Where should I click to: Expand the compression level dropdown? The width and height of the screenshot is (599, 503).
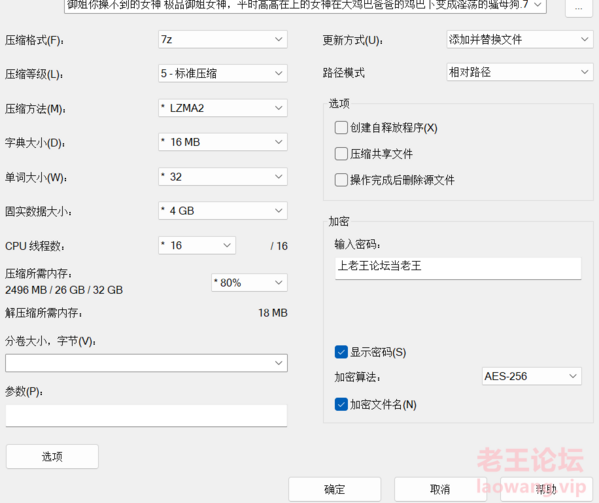coord(223,73)
